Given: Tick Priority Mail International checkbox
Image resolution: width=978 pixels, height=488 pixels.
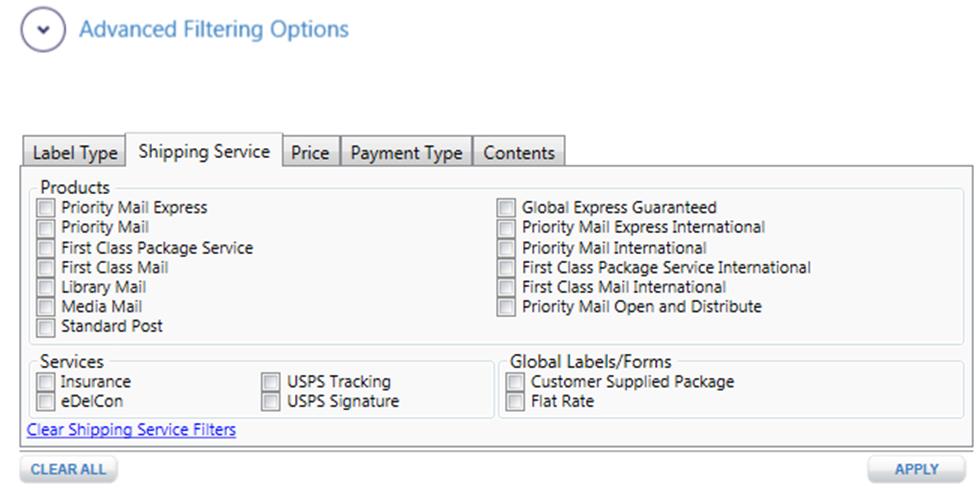Looking at the screenshot, I should [x=507, y=248].
